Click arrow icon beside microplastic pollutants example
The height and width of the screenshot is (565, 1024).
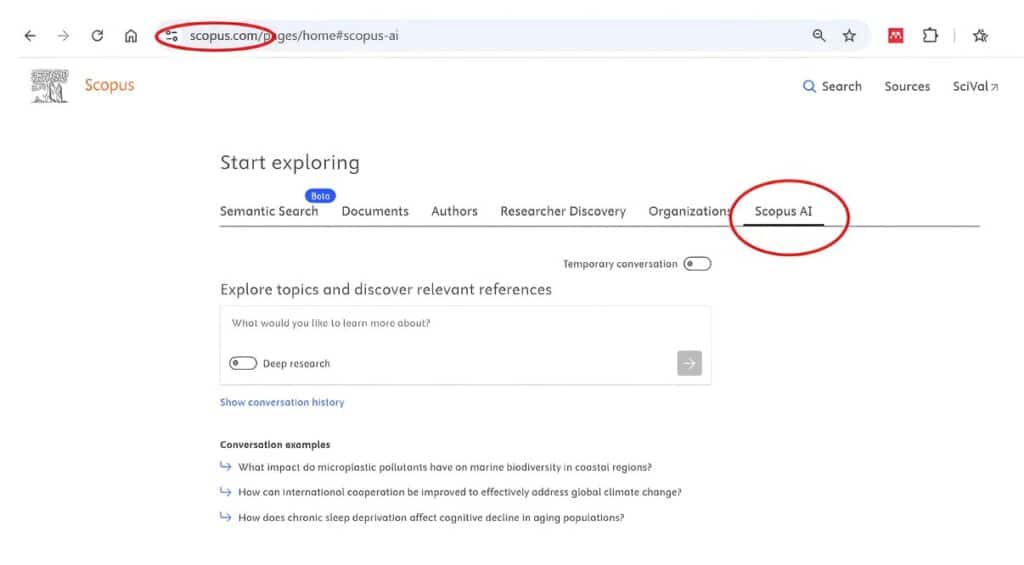pyautogui.click(x=225, y=466)
